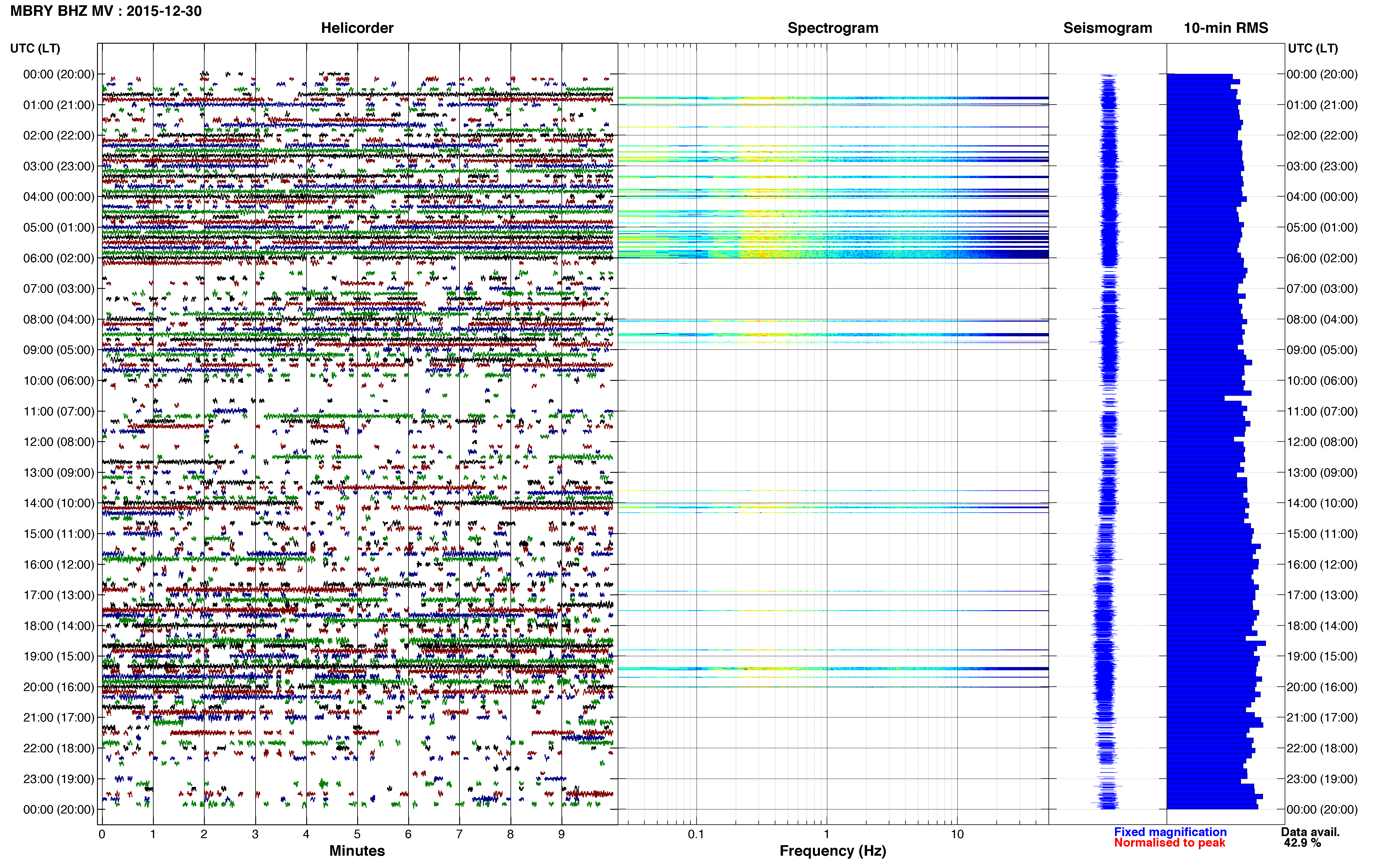Click the title 'MBRY BHZ MV : 2015-12-30'
This screenshot has width=1389, height=868.
[x=106, y=11]
